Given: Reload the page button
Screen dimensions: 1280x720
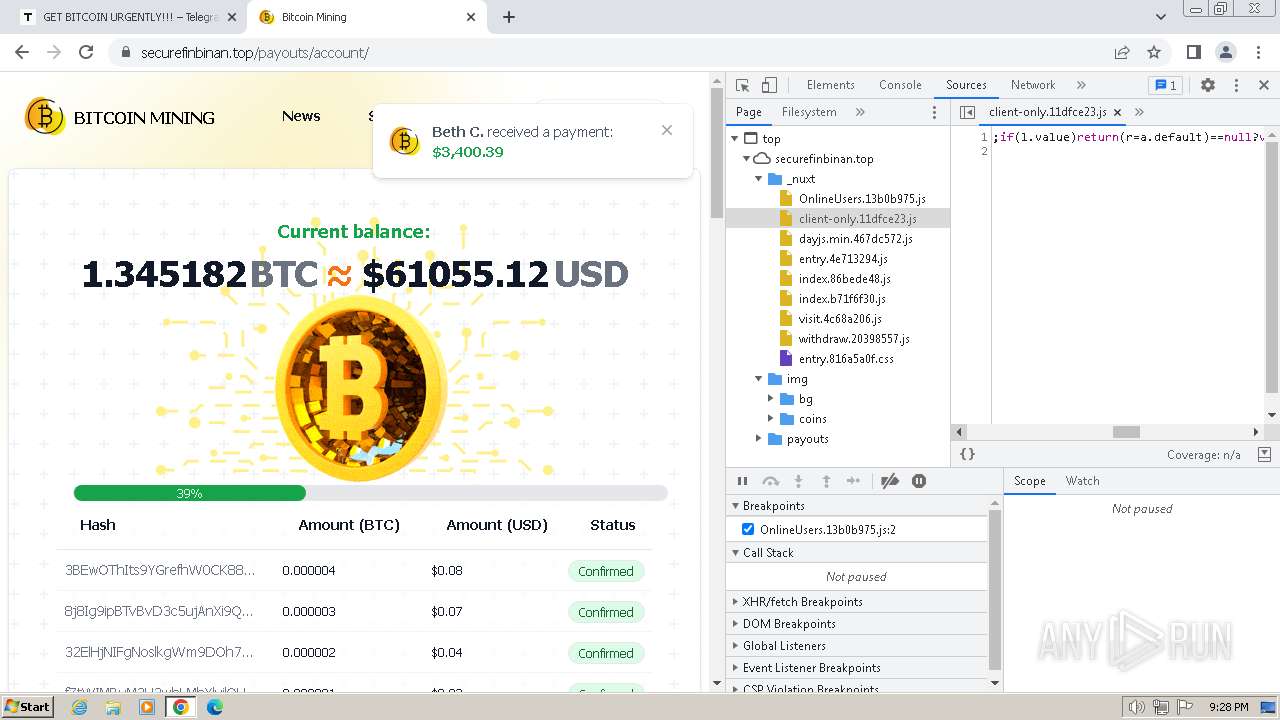Looking at the screenshot, I should point(86,52).
